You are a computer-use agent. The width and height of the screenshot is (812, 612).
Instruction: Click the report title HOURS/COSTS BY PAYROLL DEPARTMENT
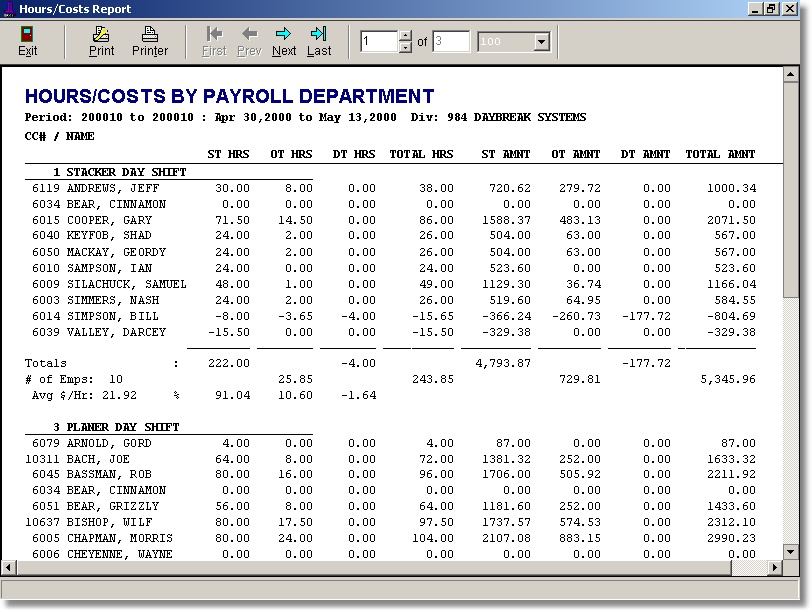click(x=229, y=96)
